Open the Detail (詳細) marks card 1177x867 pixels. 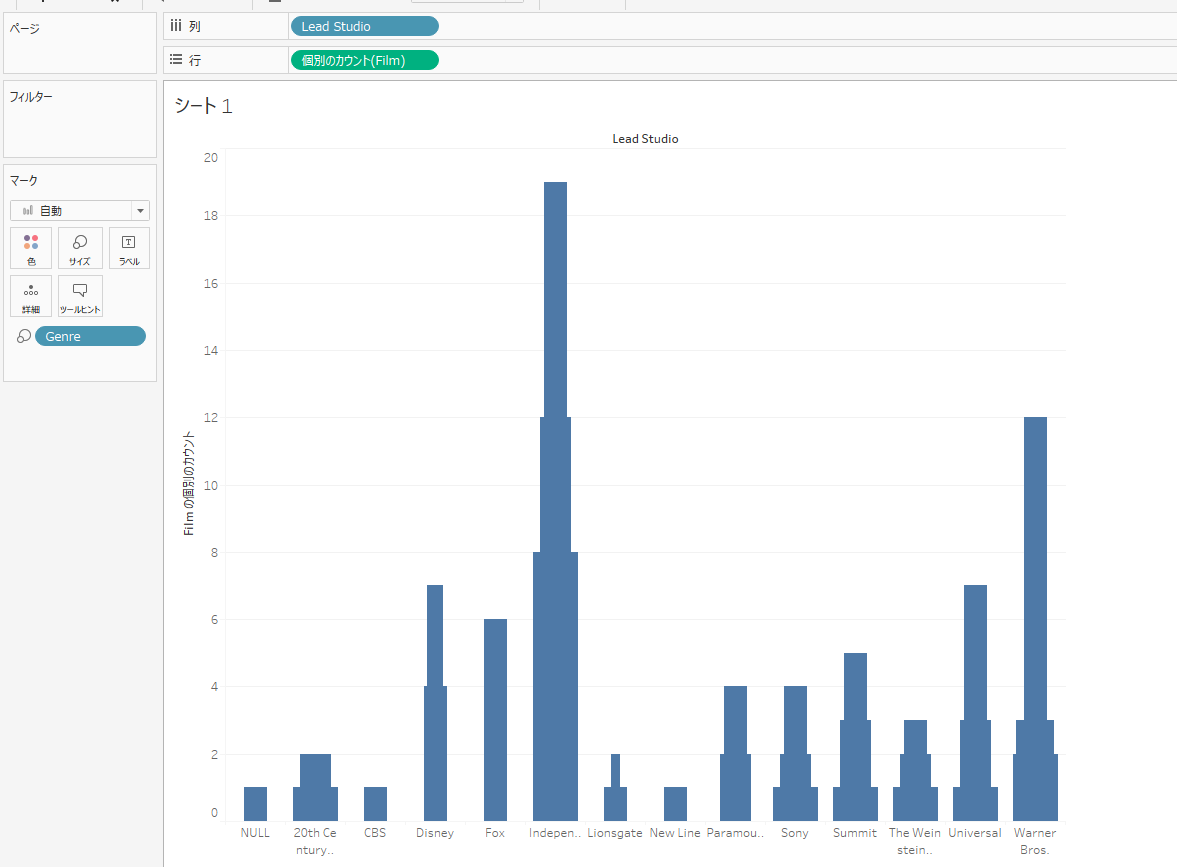click(x=31, y=296)
